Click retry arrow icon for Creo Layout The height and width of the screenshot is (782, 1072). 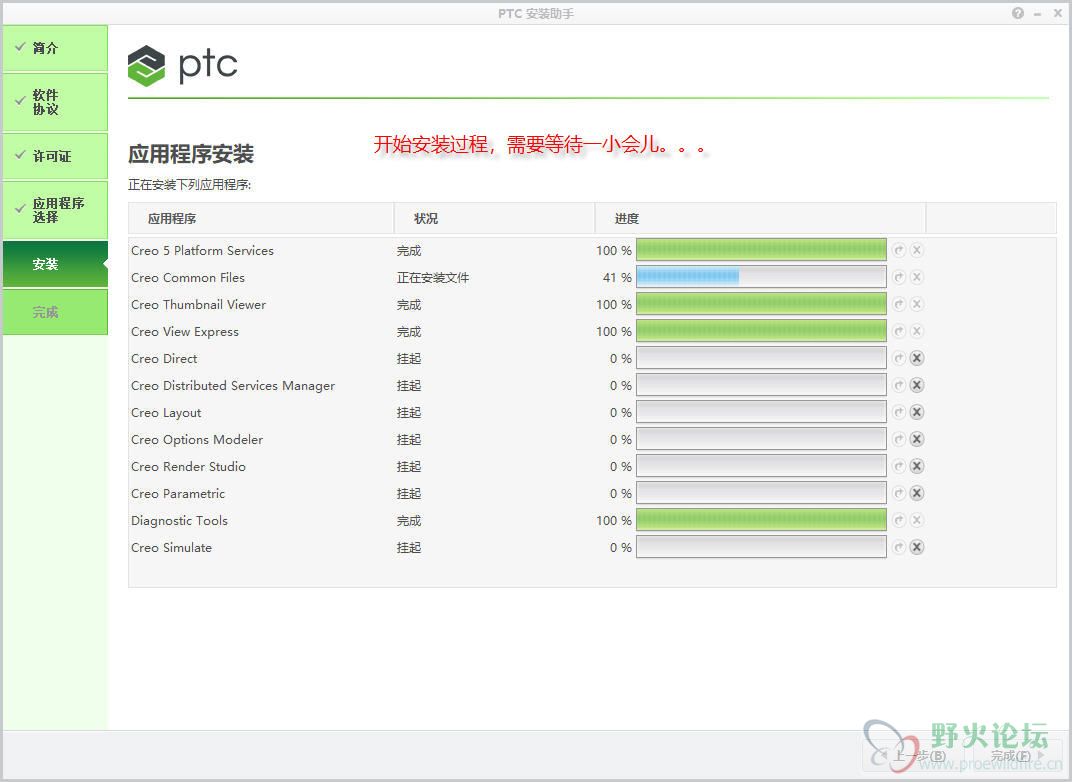click(899, 412)
